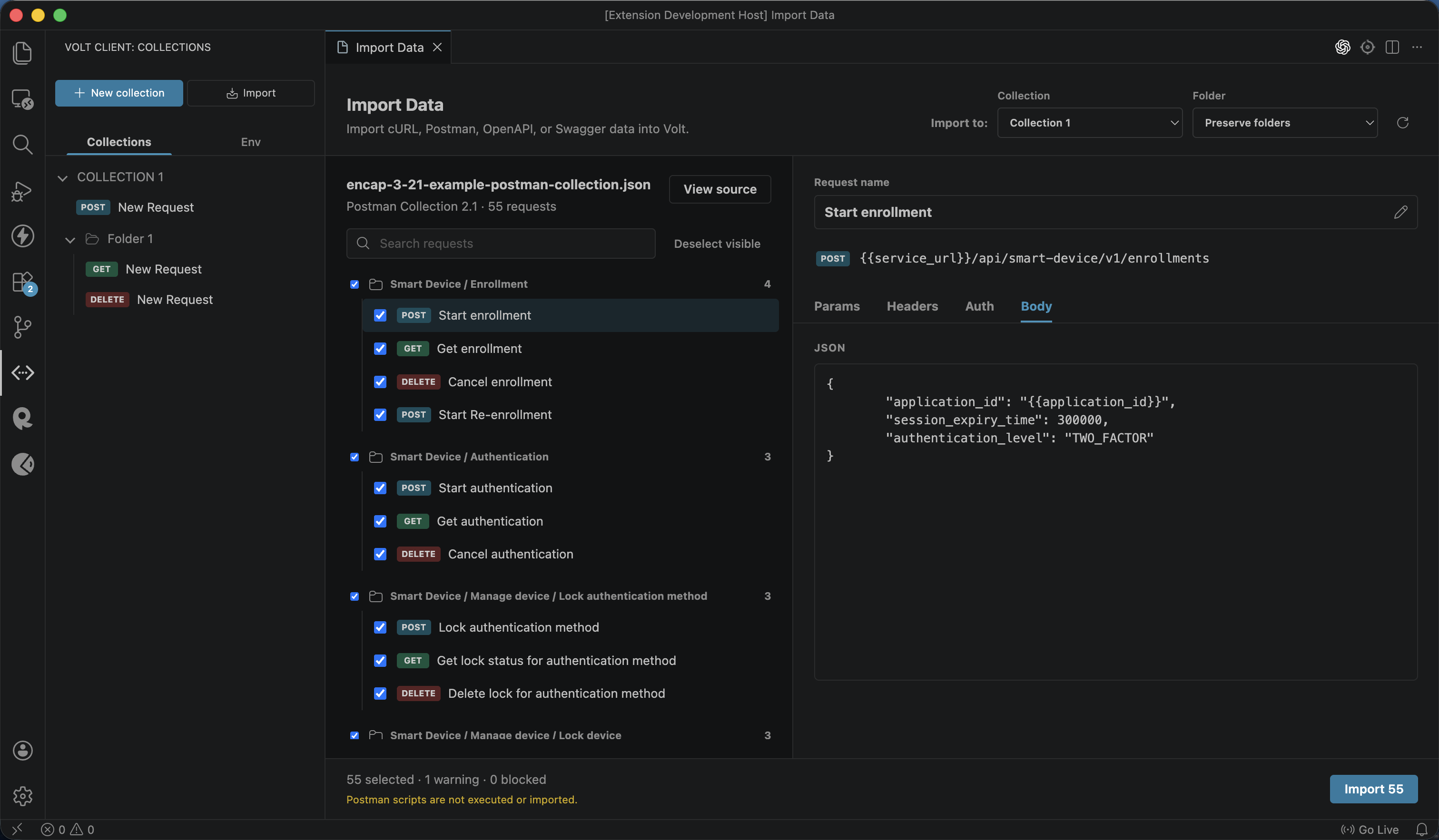Select the Body tab

tap(1036, 306)
